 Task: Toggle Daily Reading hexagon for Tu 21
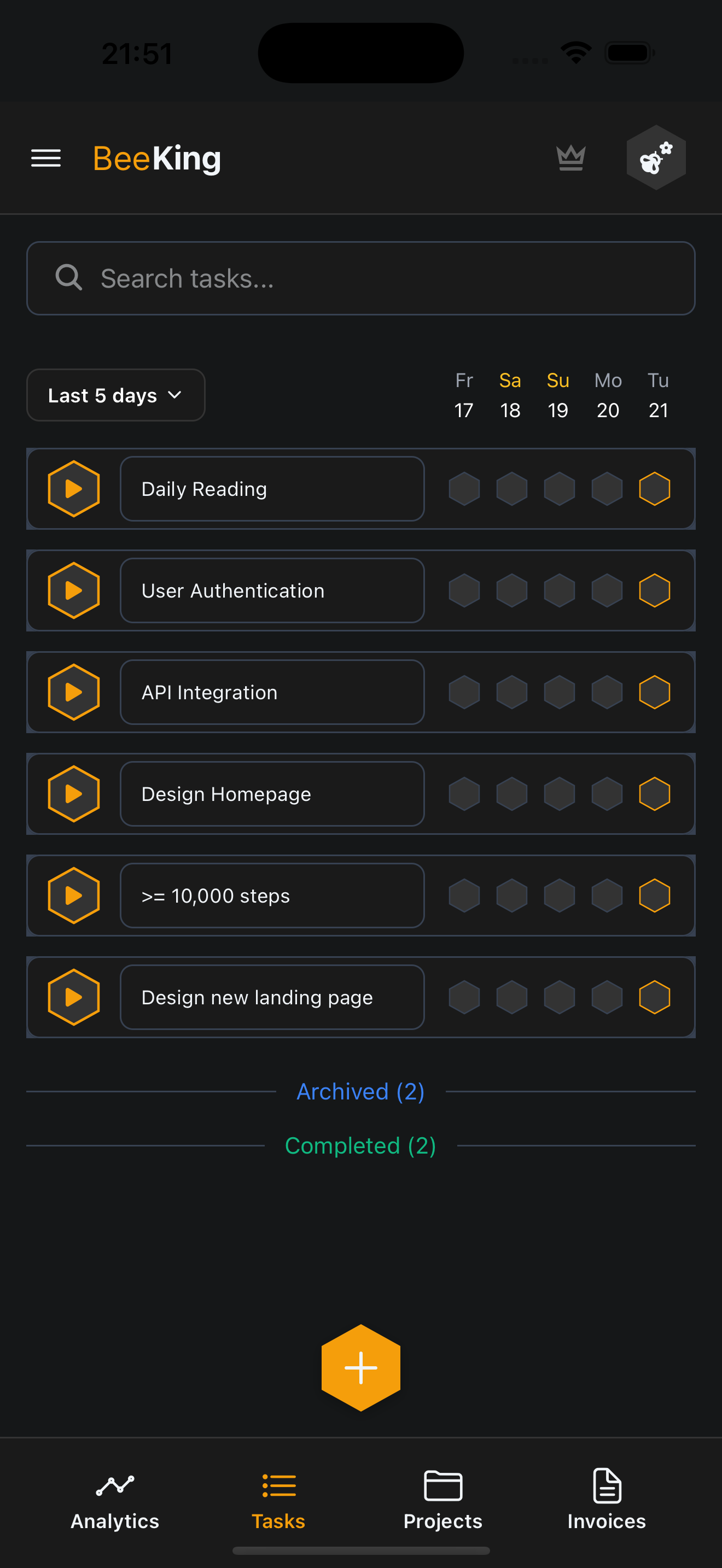tap(654, 489)
